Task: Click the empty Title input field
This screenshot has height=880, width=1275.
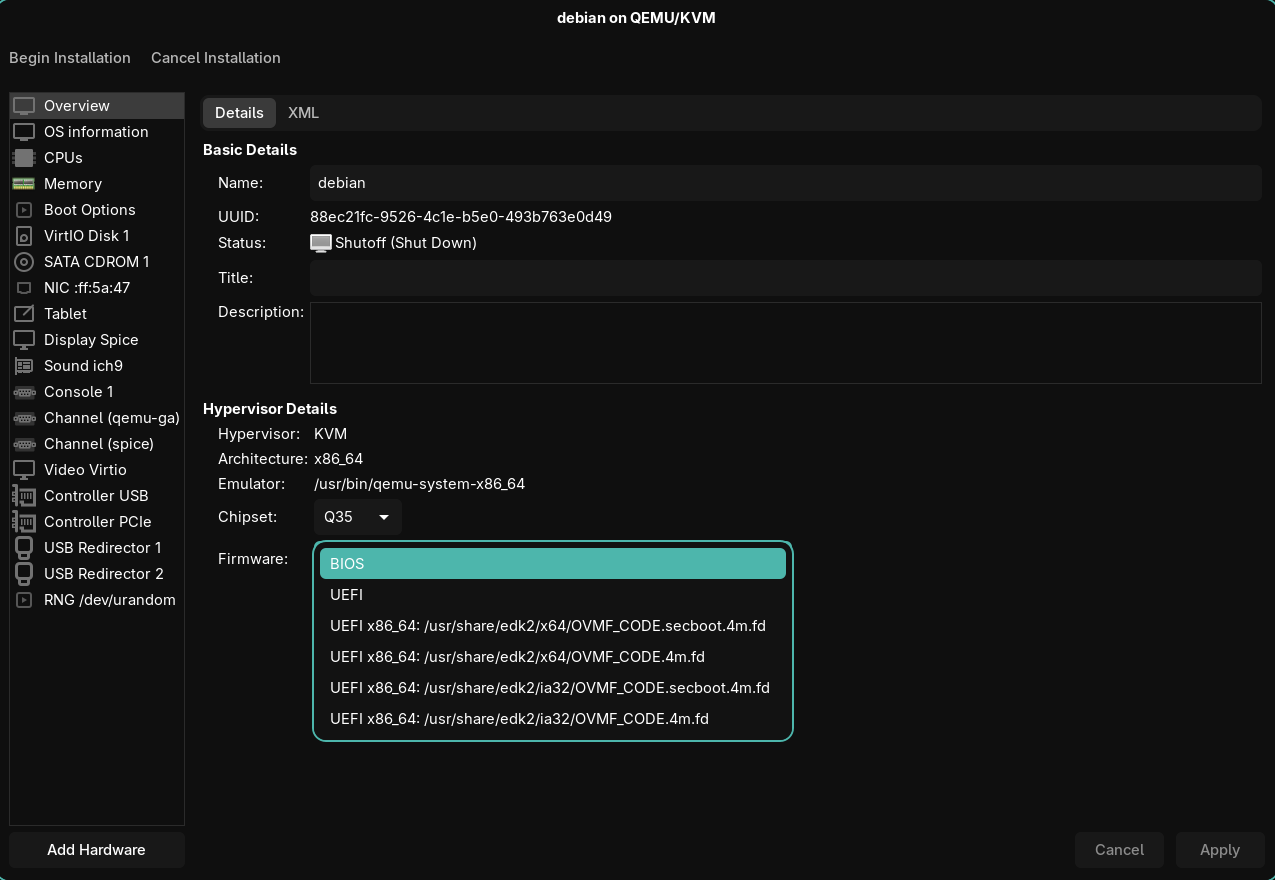Action: (785, 278)
